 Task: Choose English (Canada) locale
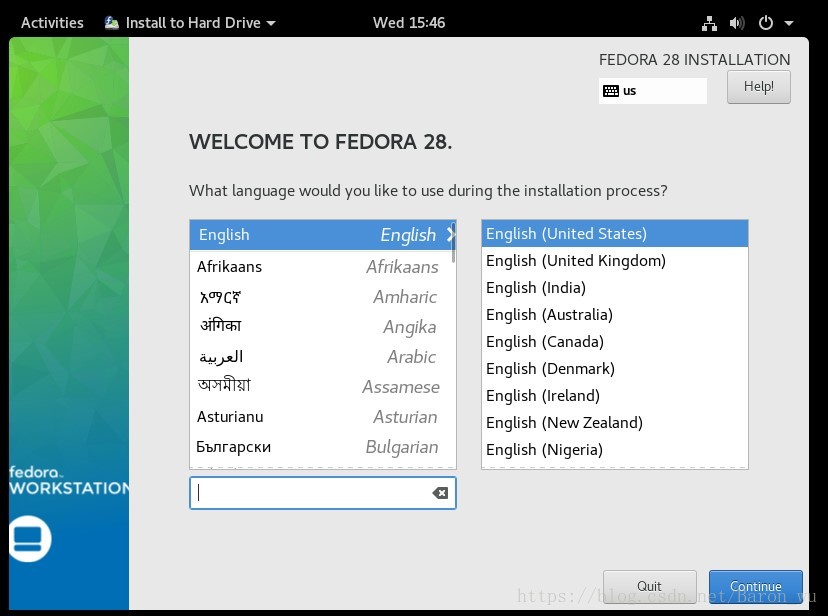coord(615,342)
